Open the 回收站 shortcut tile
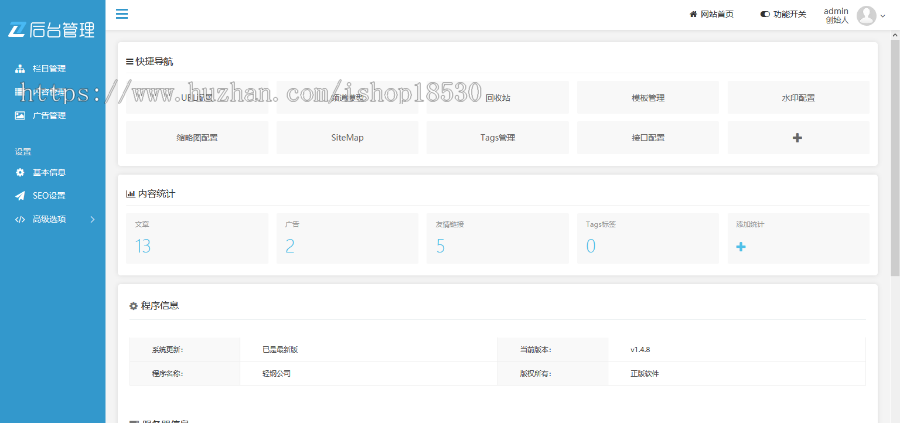Viewport: 900px width, 423px height. (498, 98)
